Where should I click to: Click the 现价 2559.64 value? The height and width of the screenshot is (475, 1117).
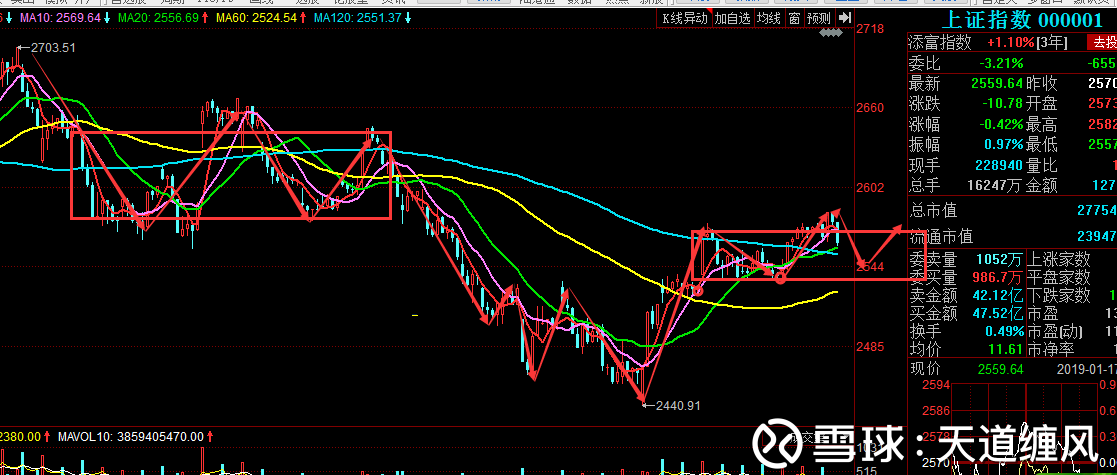coord(1000,369)
